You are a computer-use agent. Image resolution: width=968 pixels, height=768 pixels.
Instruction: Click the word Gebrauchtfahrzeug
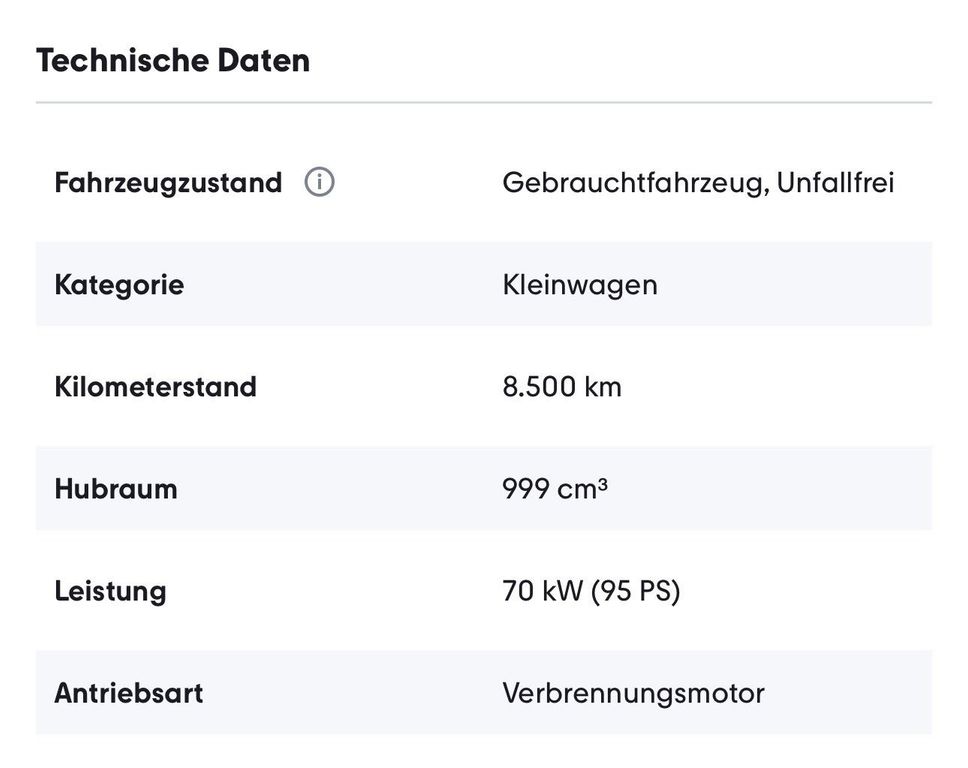coord(633,183)
